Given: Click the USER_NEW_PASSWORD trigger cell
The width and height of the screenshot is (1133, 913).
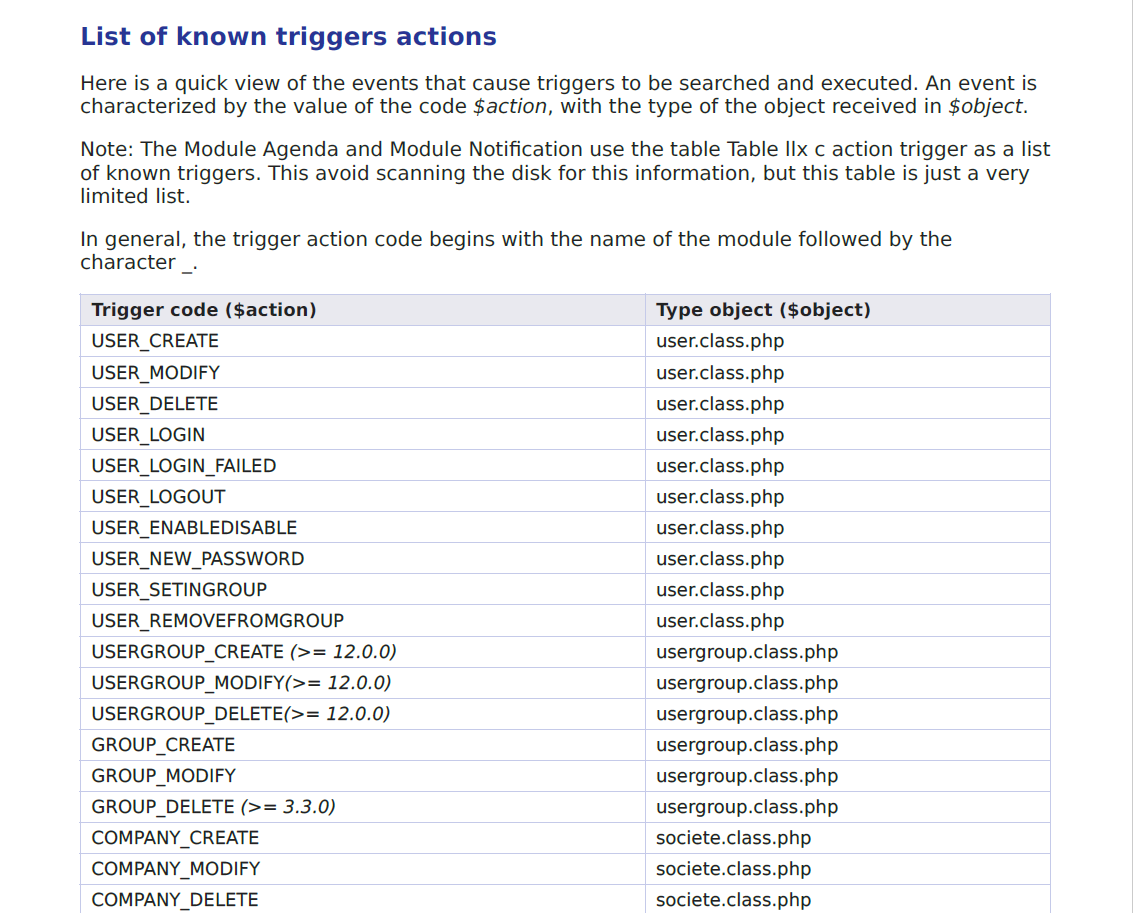Looking at the screenshot, I should (x=363, y=559).
